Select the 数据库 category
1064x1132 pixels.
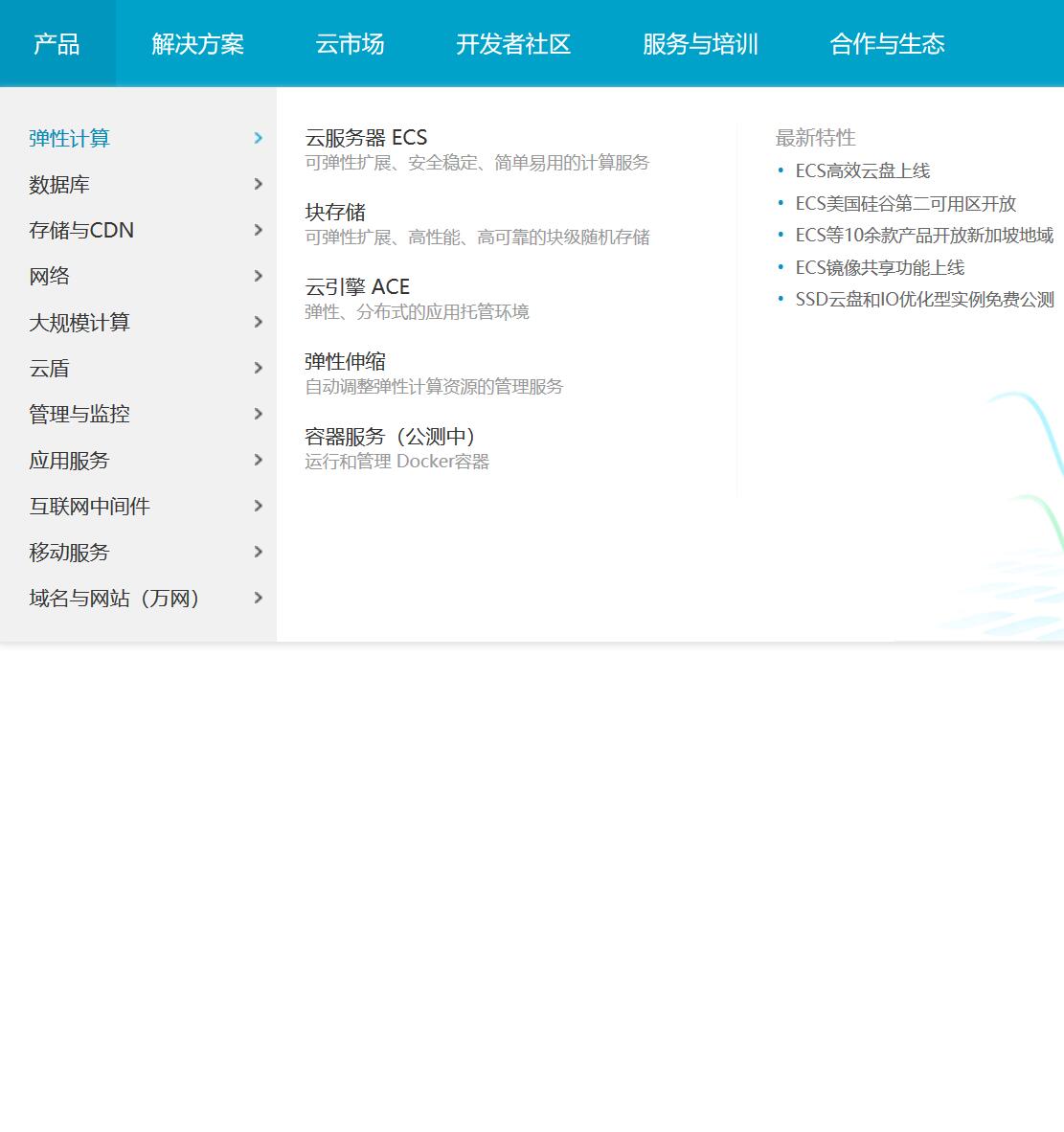coord(59,184)
